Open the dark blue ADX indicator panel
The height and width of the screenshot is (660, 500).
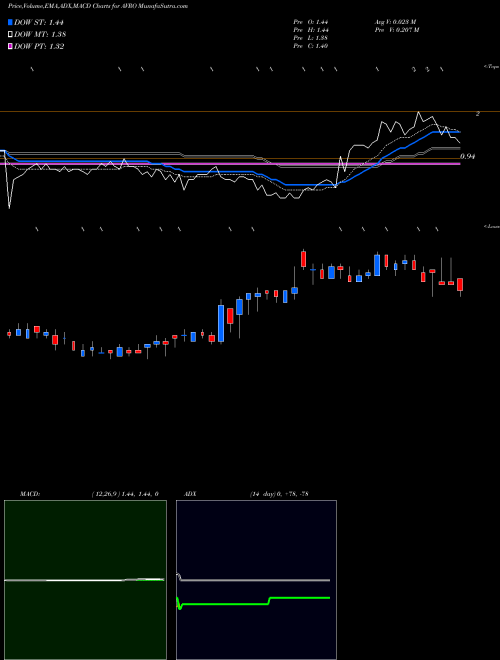coord(256,580)
